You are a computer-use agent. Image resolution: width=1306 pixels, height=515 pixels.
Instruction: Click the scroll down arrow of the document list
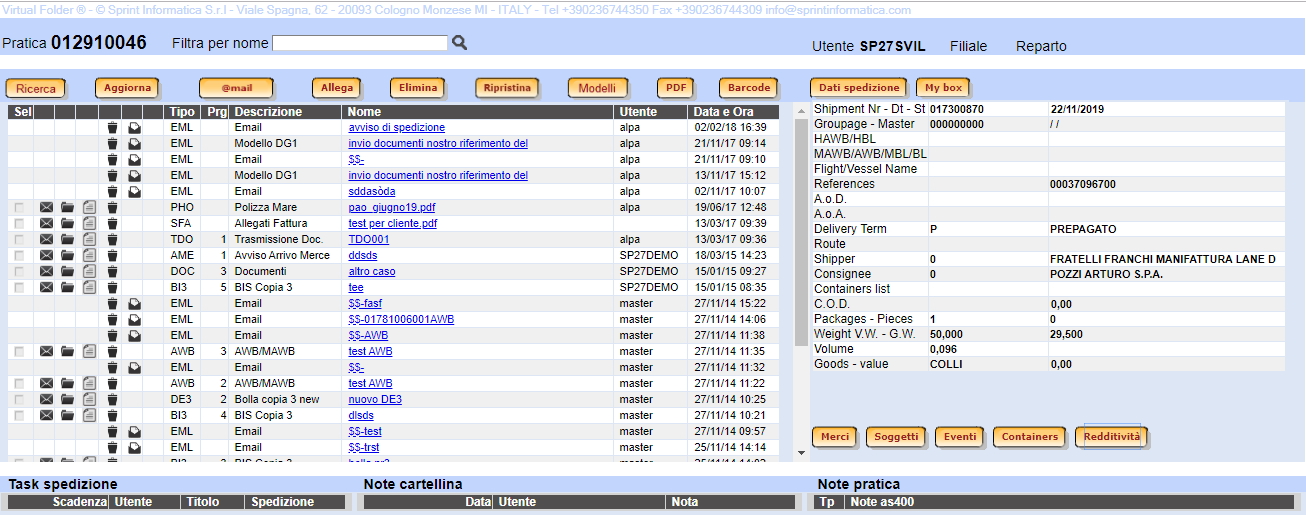coord(800,454)
